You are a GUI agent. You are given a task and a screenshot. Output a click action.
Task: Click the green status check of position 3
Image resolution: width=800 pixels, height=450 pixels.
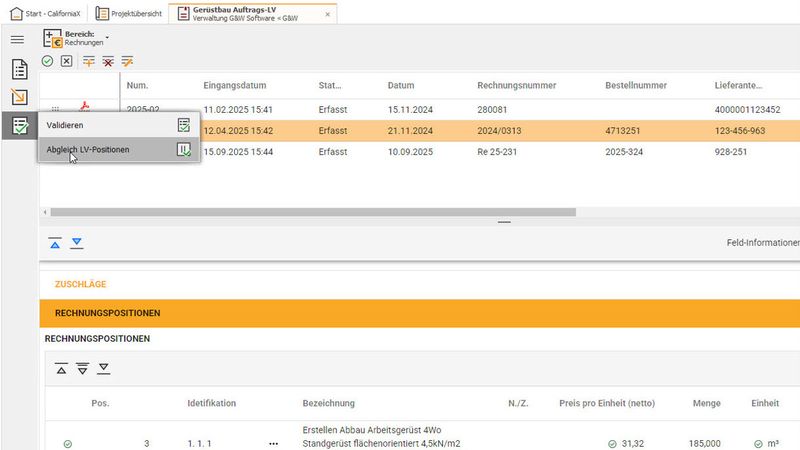(67, 444)
